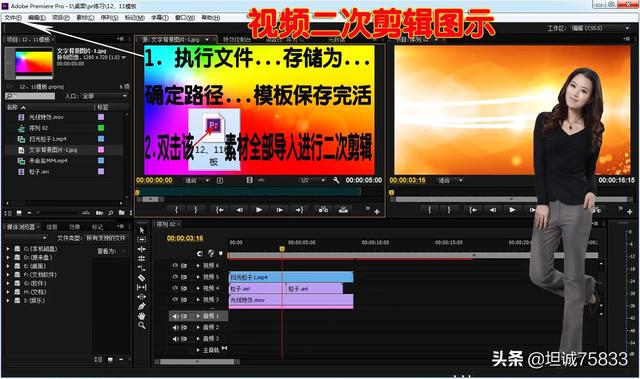Mark Out point in program monitor
Screen dimensions: 640x379
pyautogui.click(x=449, y=210)
